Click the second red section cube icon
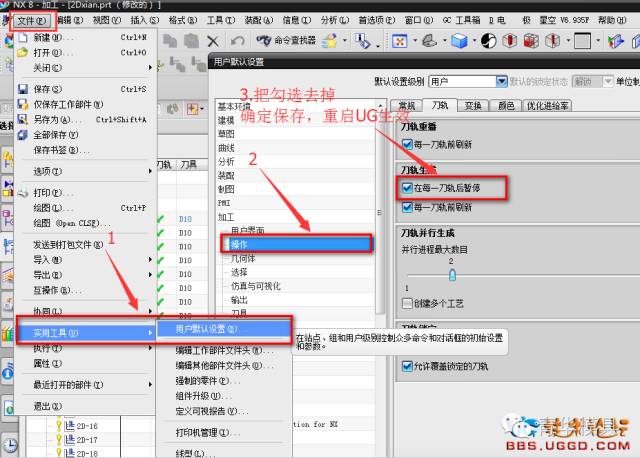This screenshot has width=640, height=458. [531, 41]
